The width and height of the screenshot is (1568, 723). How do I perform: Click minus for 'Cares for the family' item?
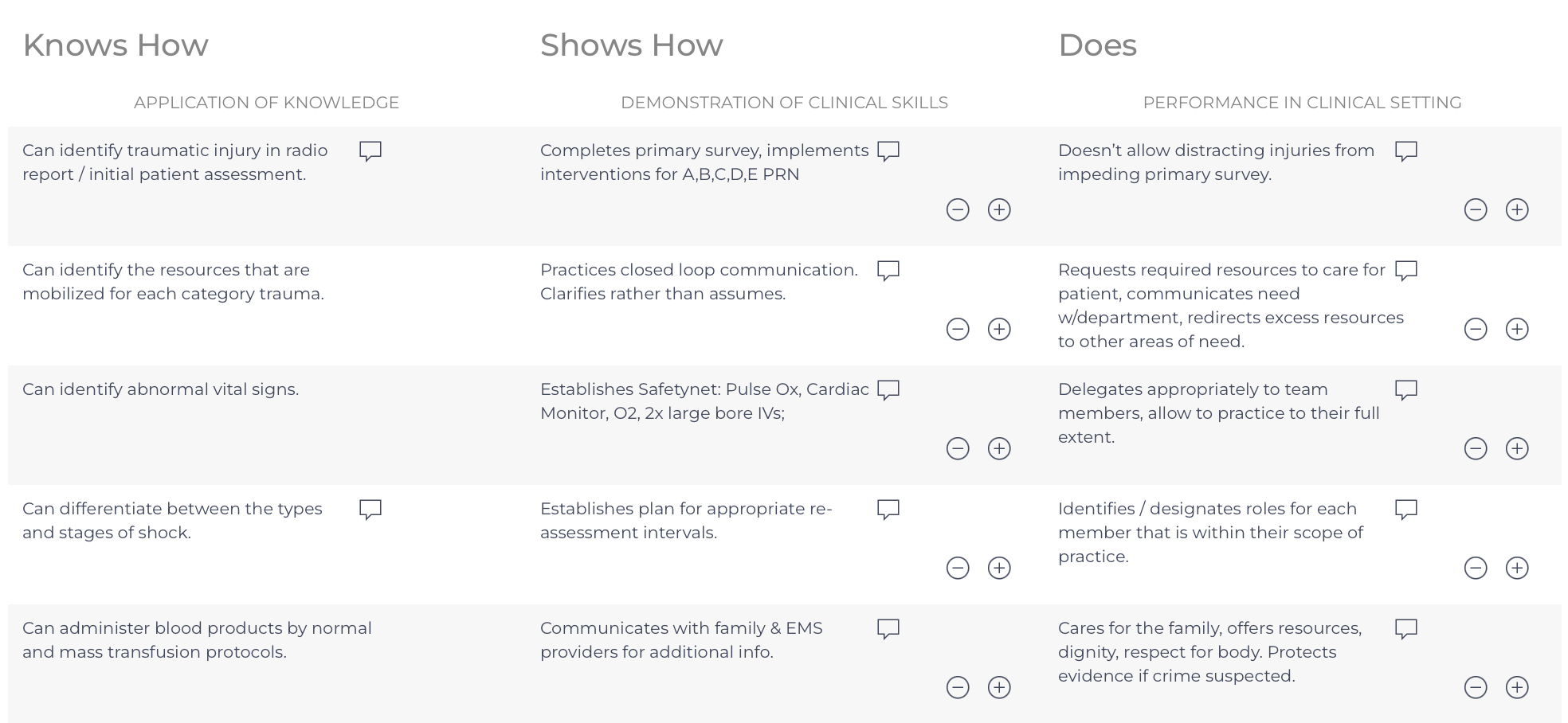coord(1476,687)
